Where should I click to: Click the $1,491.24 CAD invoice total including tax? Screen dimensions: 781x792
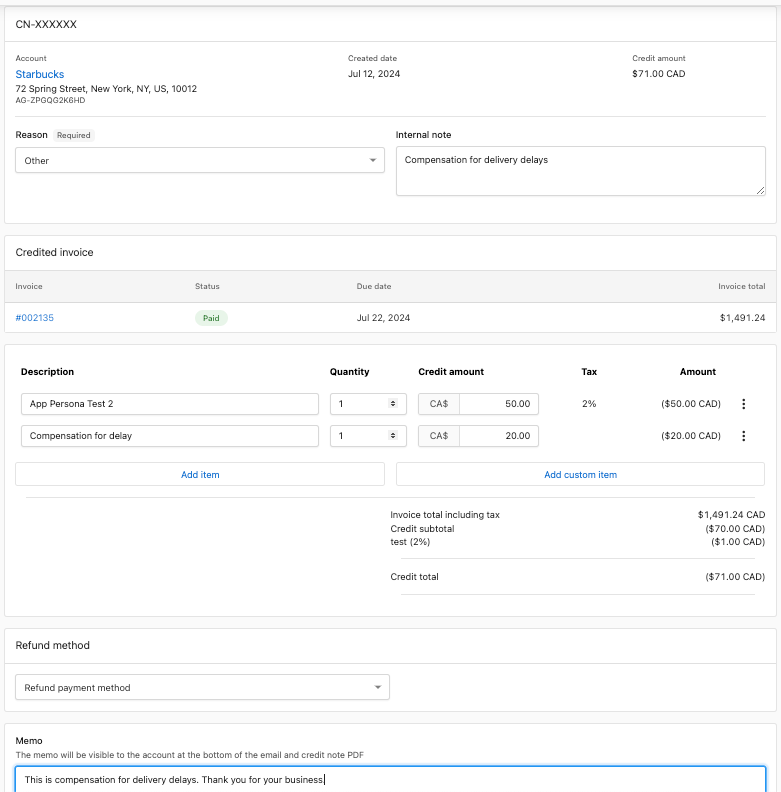731,515
